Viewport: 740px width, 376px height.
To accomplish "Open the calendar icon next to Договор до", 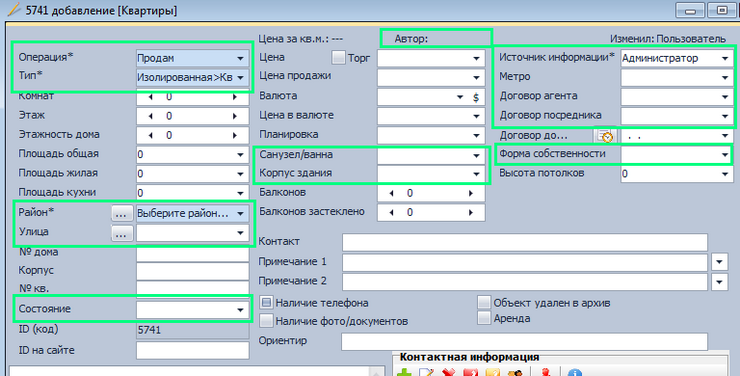I will click(605, 136).
